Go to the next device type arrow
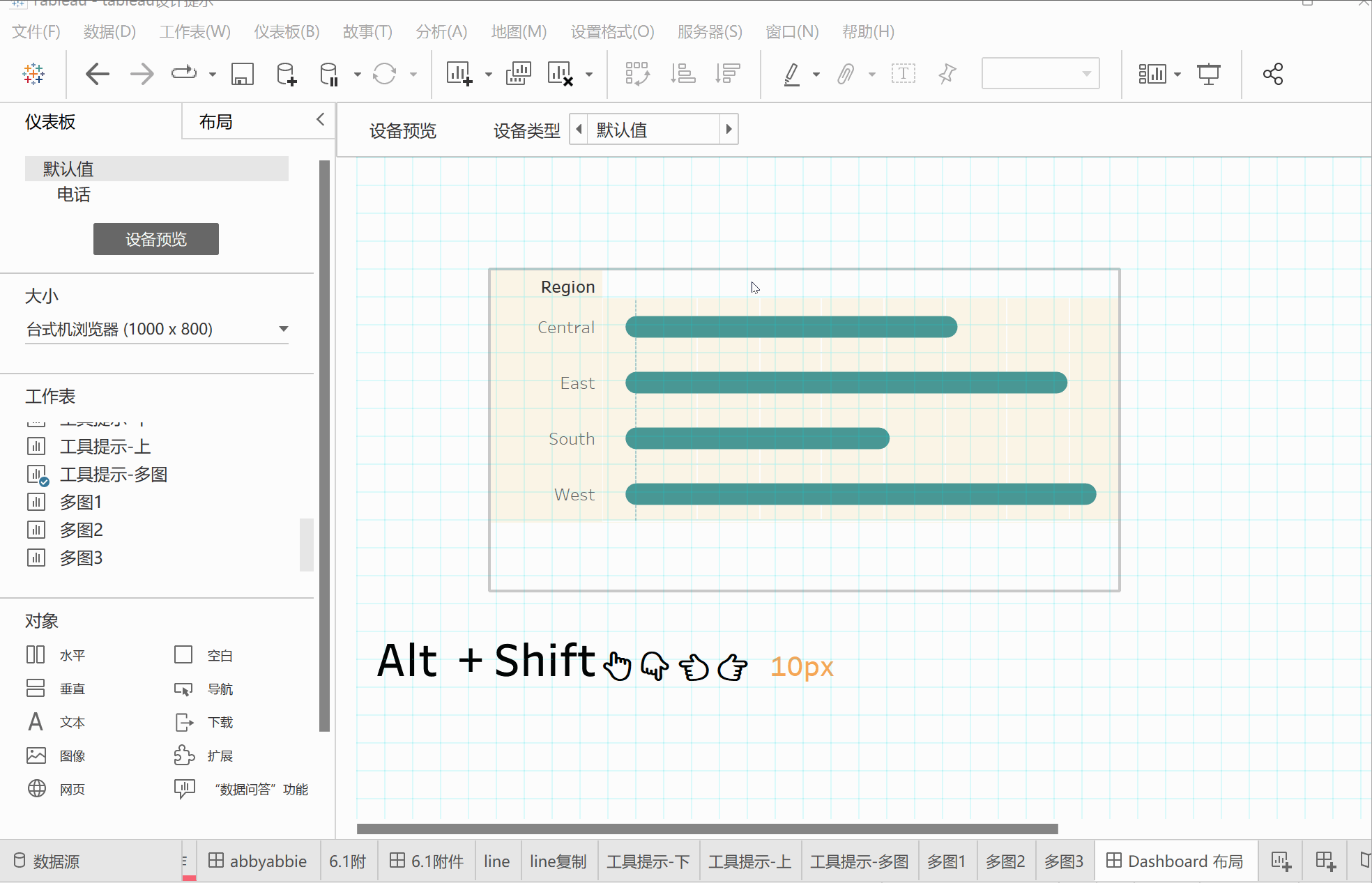The height and width of the screenshot is (883, 1372). 729,129
